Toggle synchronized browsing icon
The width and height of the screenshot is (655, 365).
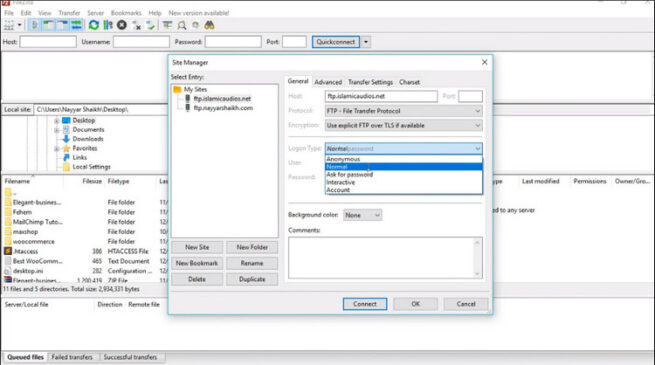[x=195, y=25]
